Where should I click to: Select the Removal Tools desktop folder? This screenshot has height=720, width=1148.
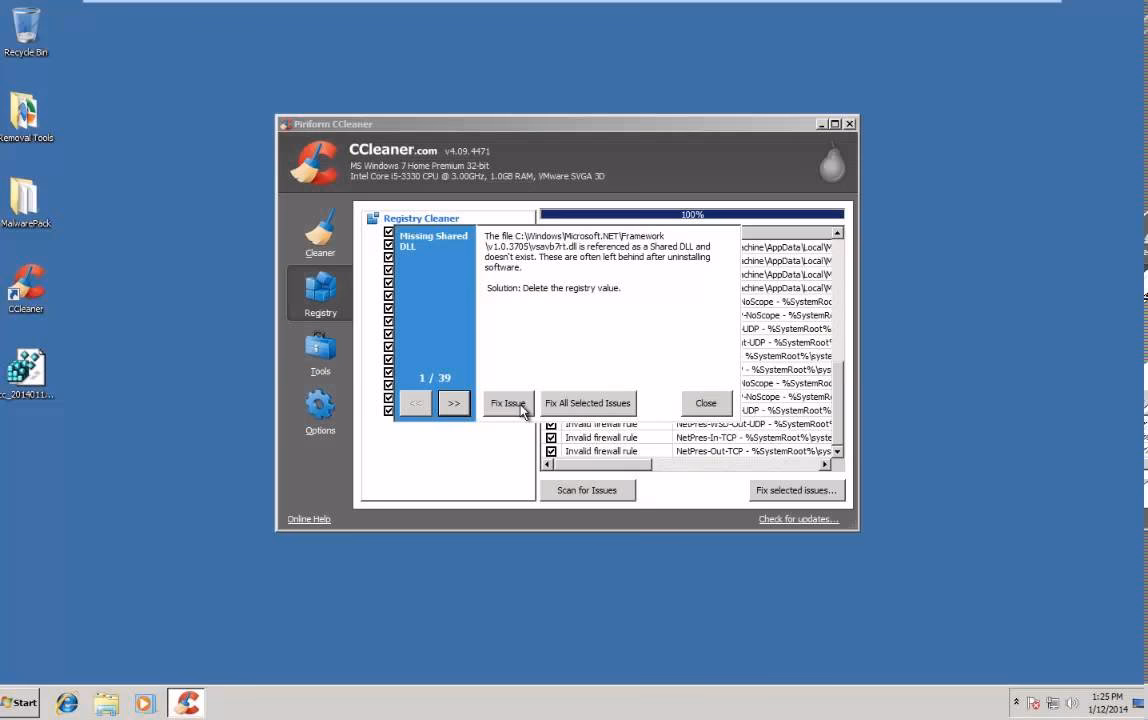(26, 117)
